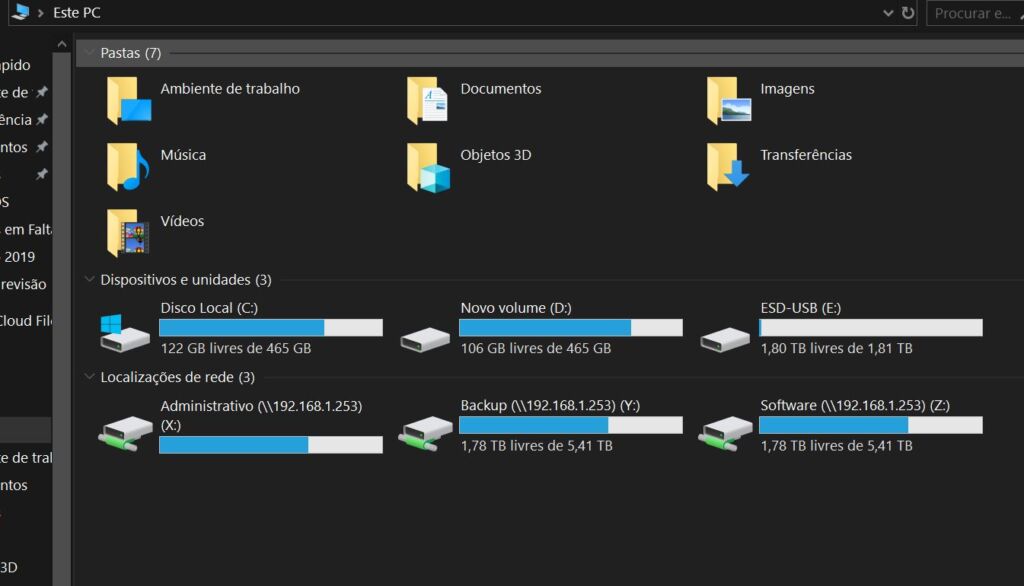The width and height of the screenshot is (1024, 586).
Task: Open the Ambiente de trabalho folder icon
Action: click(x=128, y=101)
